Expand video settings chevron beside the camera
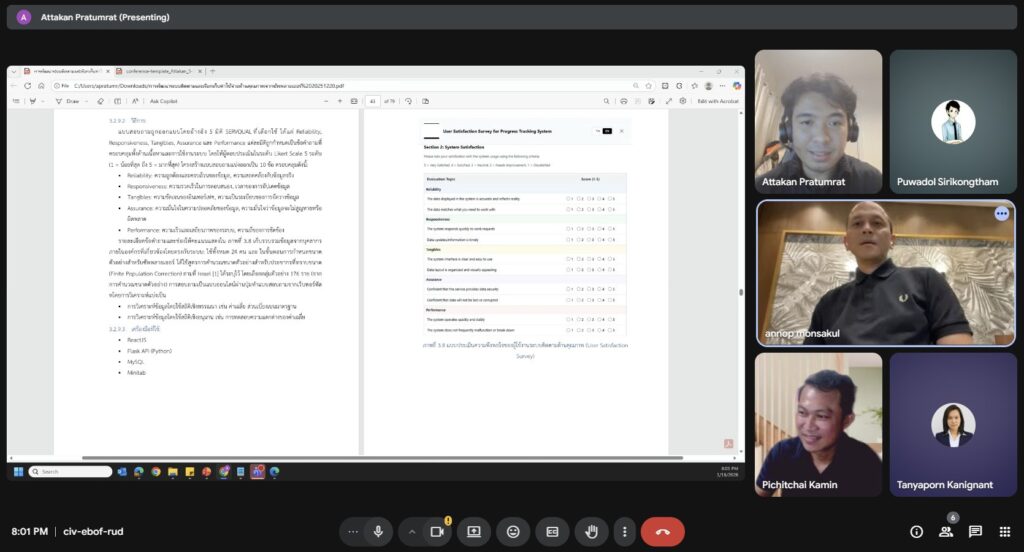This screenshot has height=552, width=1024. (411, 532)
